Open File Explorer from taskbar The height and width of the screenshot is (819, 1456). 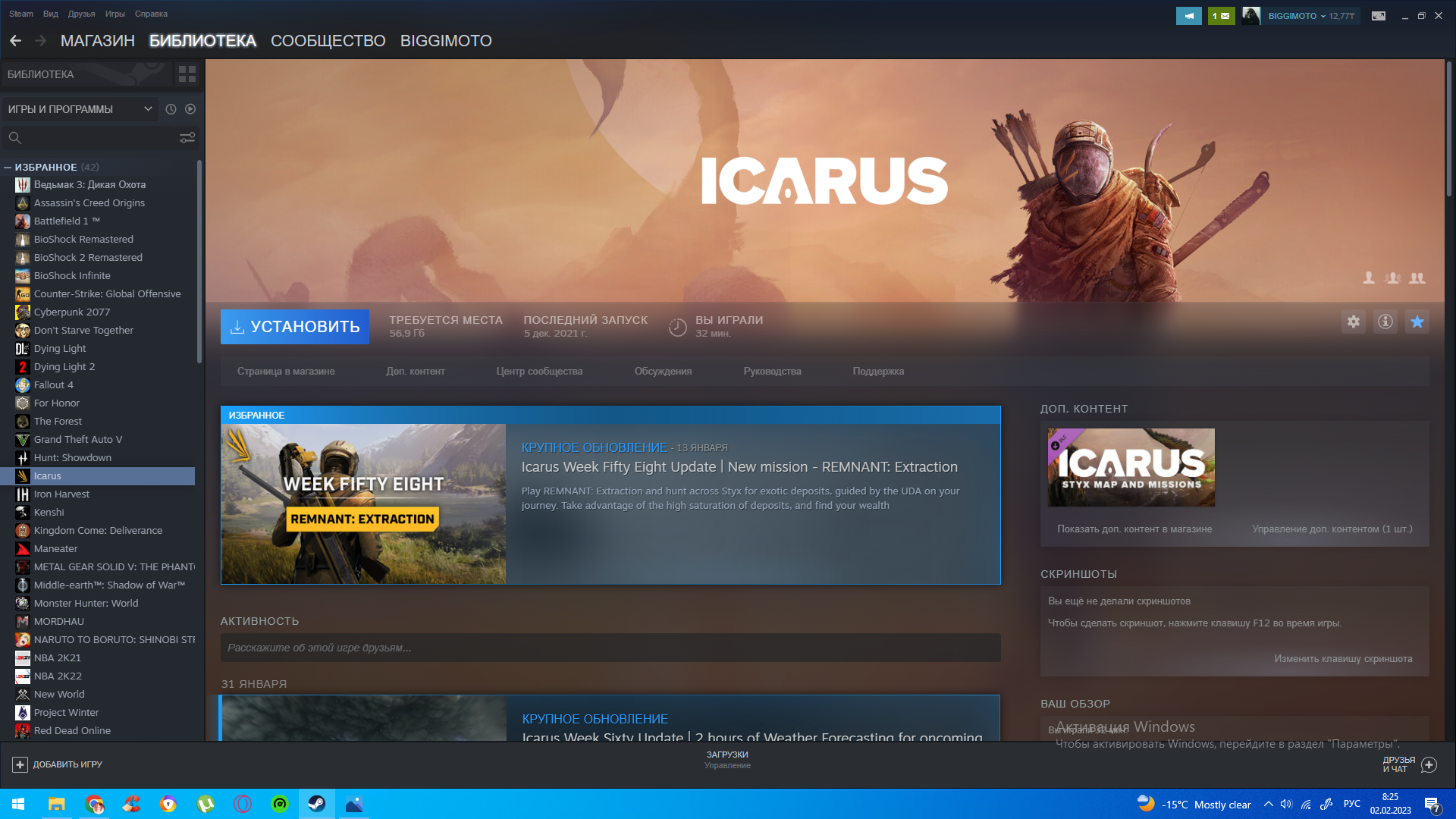point(57,804)
